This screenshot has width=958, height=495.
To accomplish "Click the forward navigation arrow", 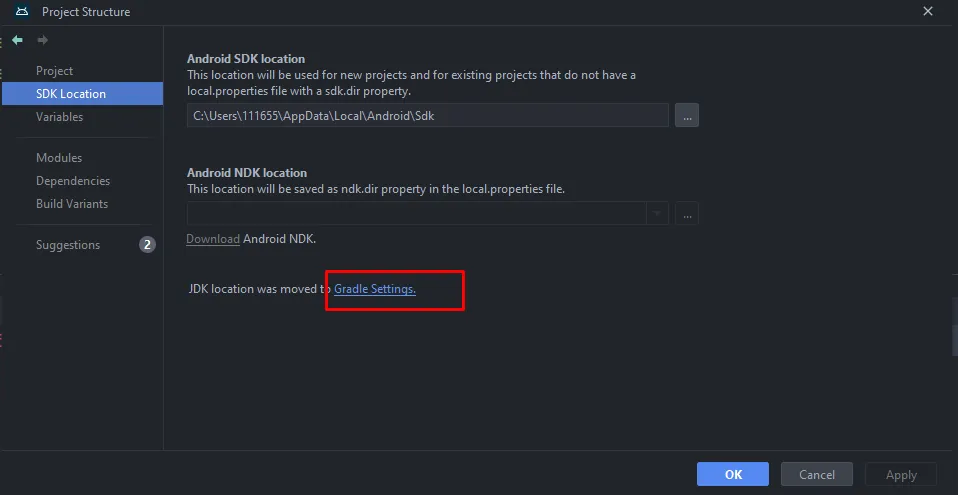I will [42, 40].
